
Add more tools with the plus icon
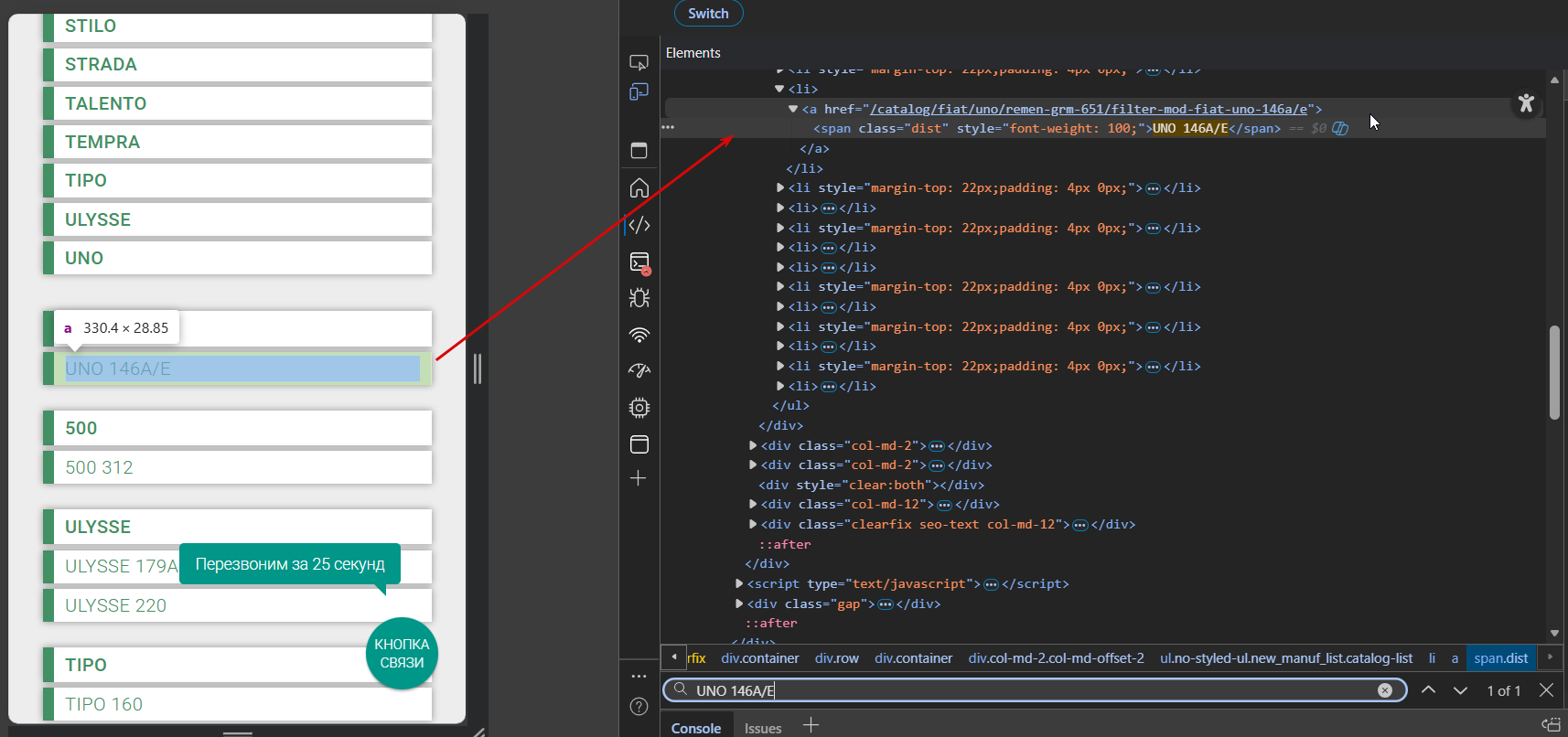coord(639,478)
